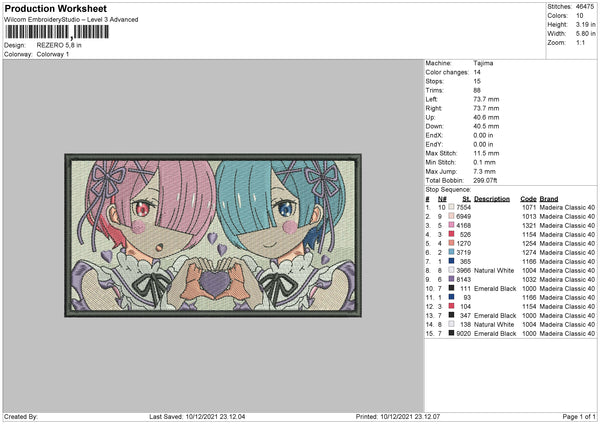Click the Zoom value '1:1'

(x=580, y=42)
